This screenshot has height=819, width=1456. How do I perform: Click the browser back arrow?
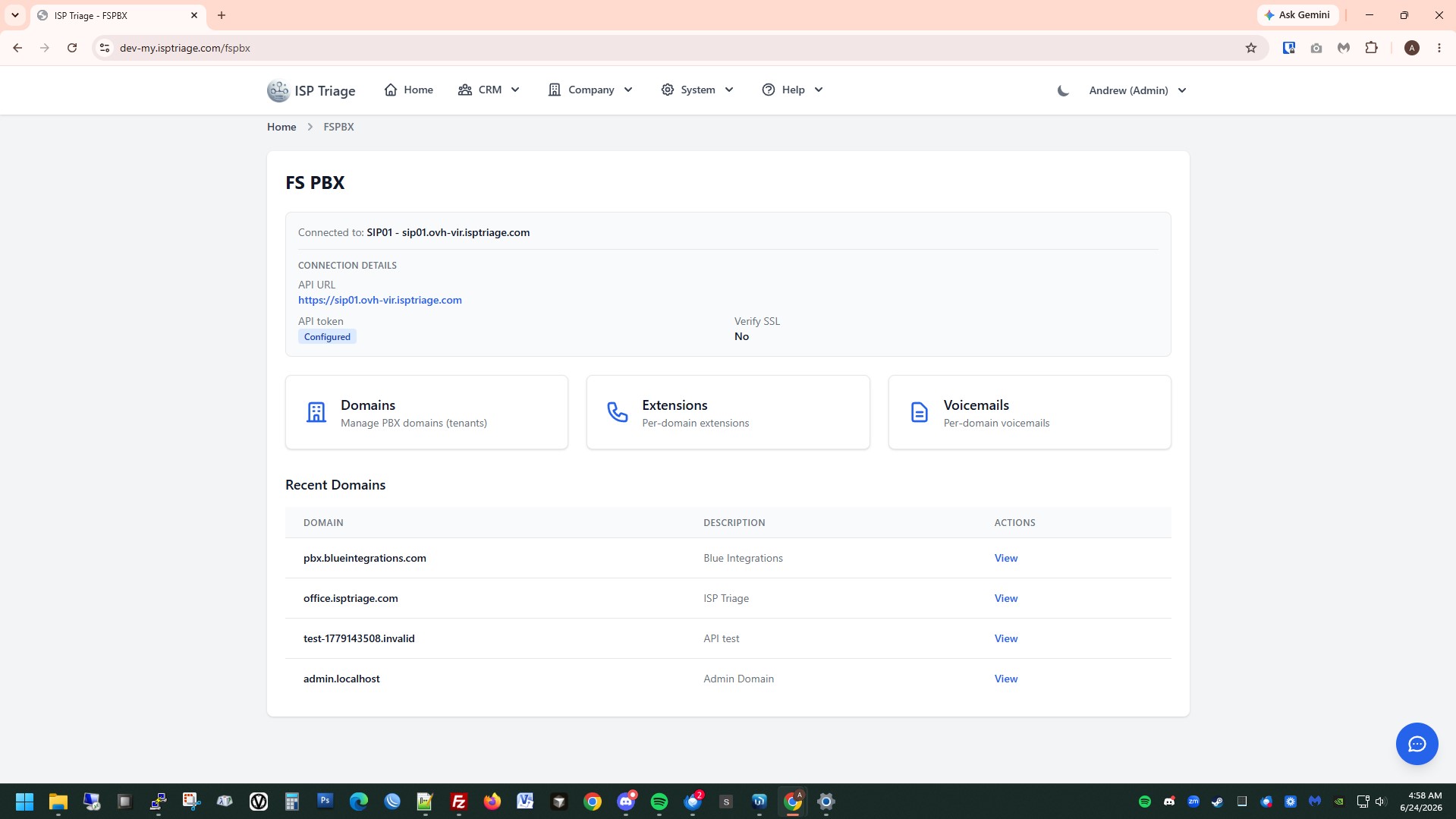click(17, 48)
